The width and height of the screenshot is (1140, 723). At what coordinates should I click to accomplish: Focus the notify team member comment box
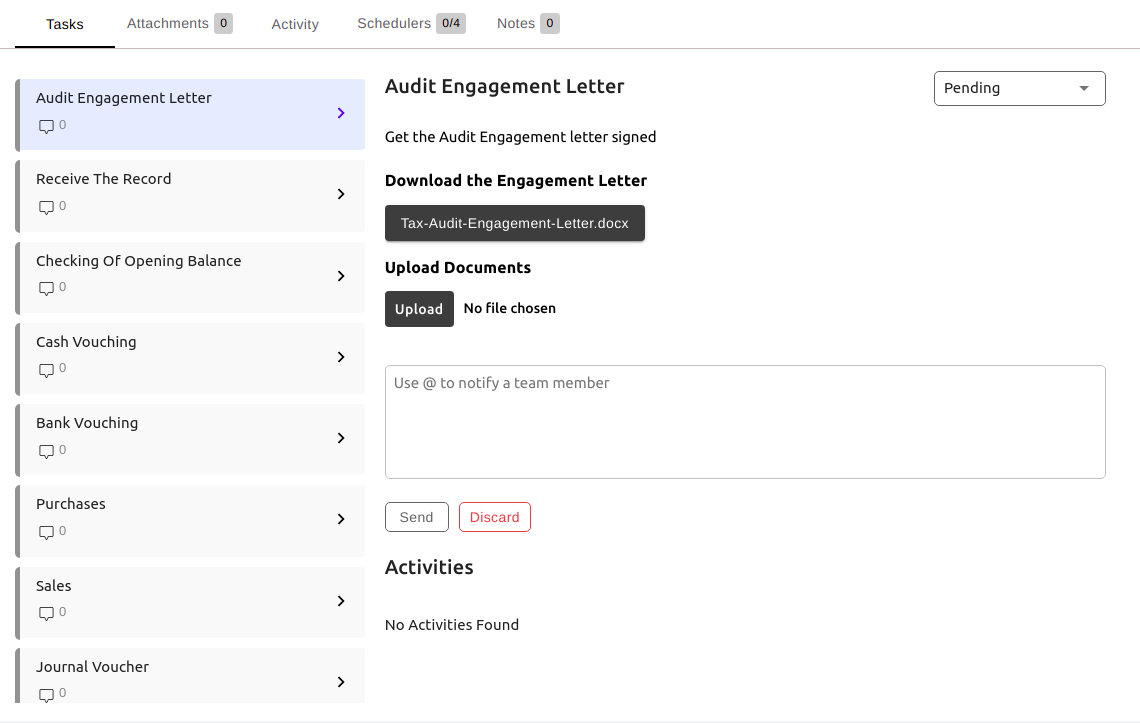[x=745, y=422]
